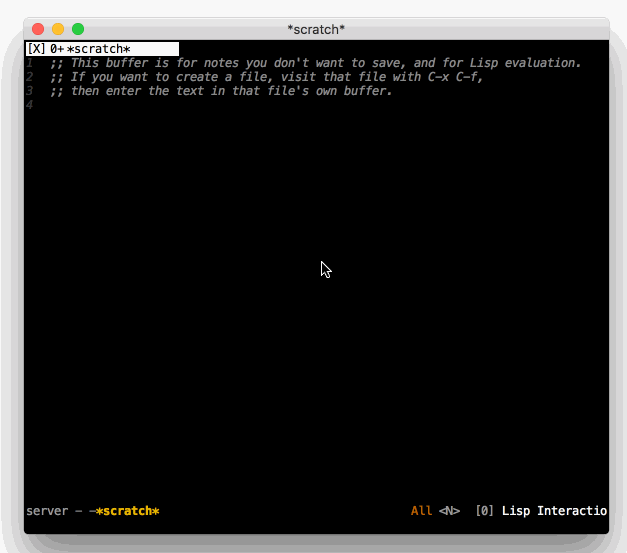This screenshot has height=553, width=627.
Task: Click the *scratch* window title
Action: click(x=316, y=30)
